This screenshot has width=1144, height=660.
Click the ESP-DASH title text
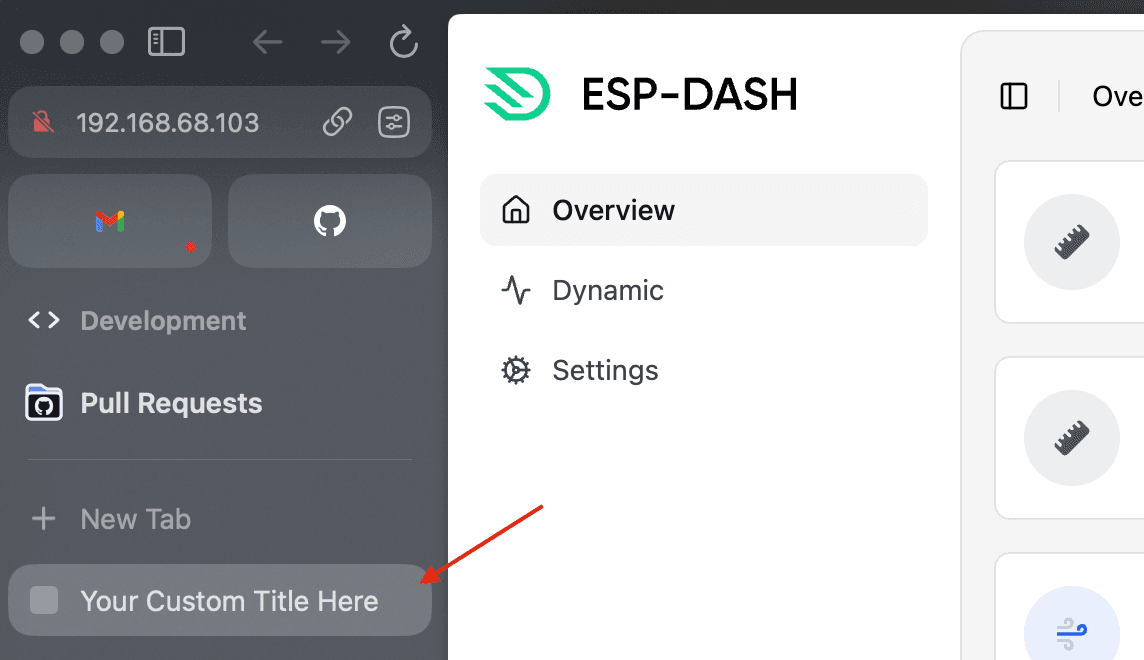pyautogui.click(x=689, y=94)
